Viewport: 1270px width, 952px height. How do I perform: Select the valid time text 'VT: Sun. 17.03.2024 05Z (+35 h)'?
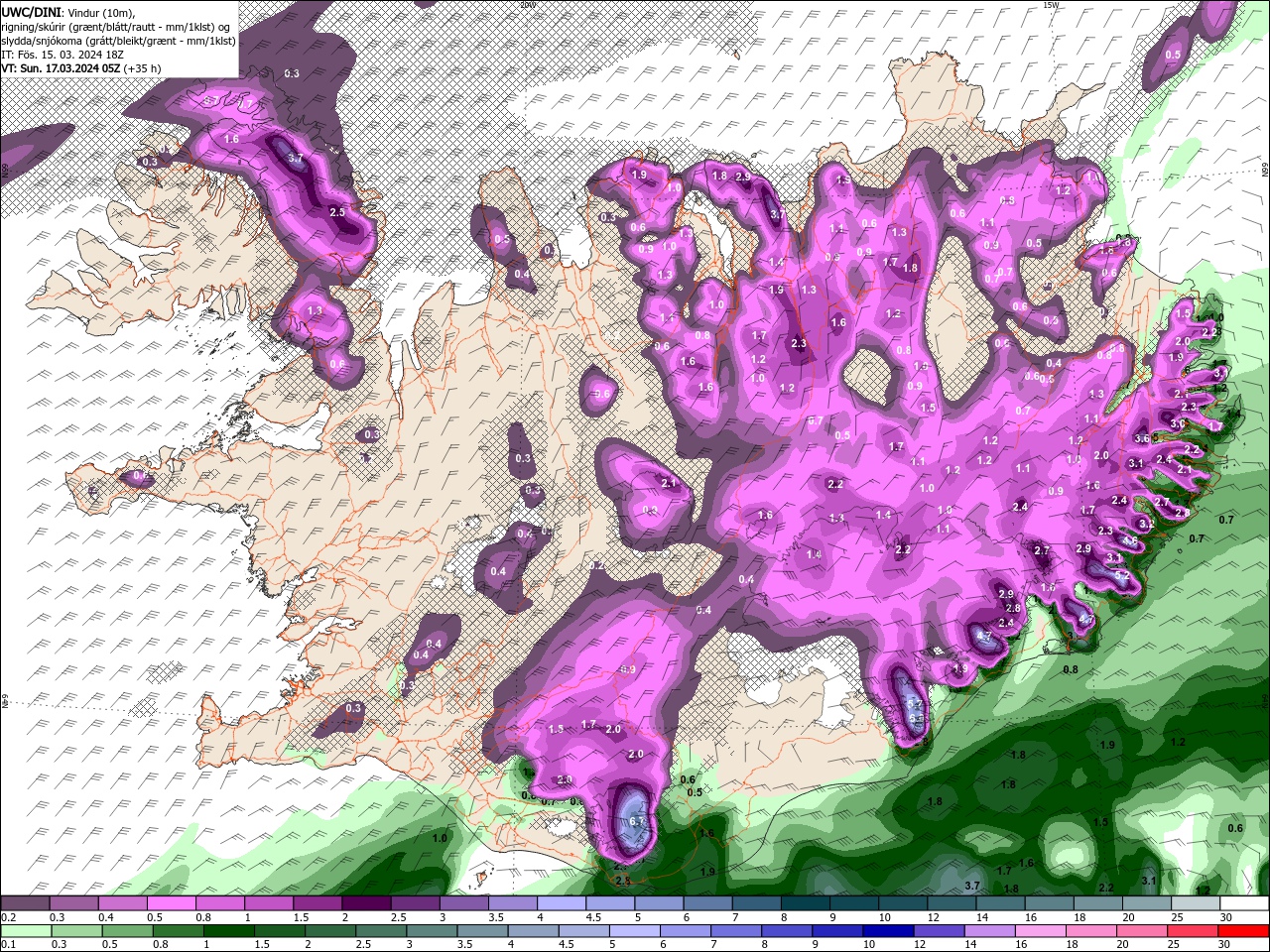(81, 68)
